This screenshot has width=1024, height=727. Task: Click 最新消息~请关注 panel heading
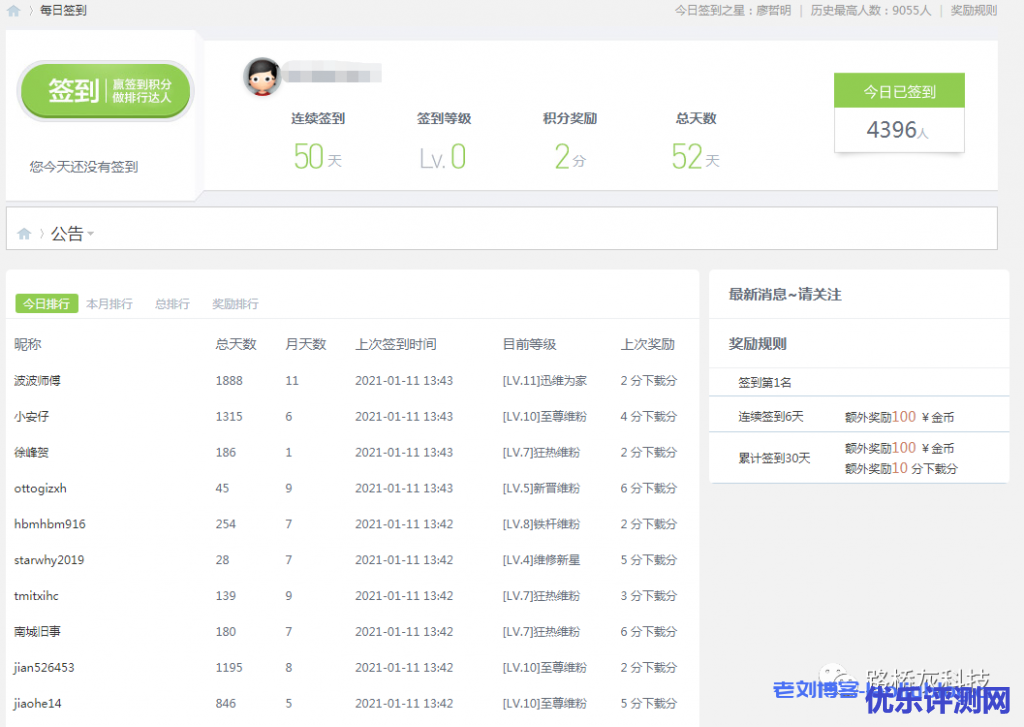785,295
